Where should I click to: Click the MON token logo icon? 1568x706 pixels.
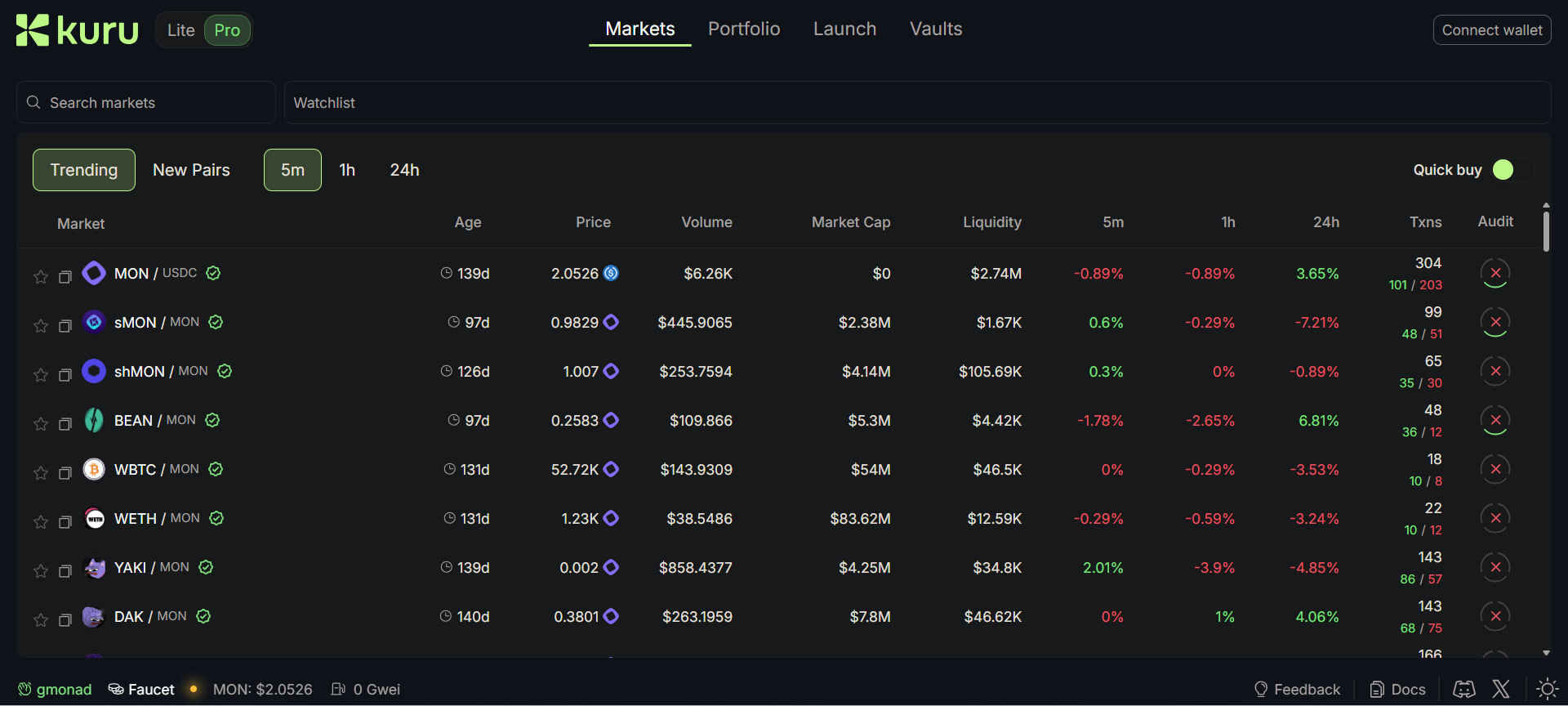[94, 273]
